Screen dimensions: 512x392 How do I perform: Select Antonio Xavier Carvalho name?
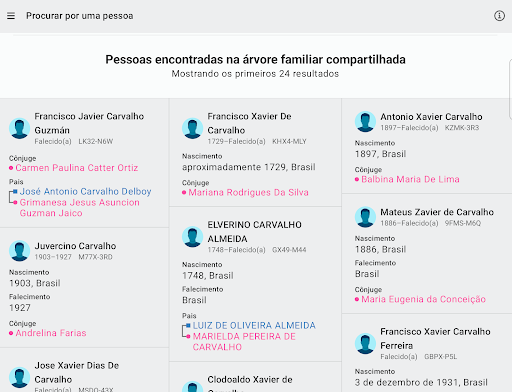pyautogui.click(x=431, y=117)
